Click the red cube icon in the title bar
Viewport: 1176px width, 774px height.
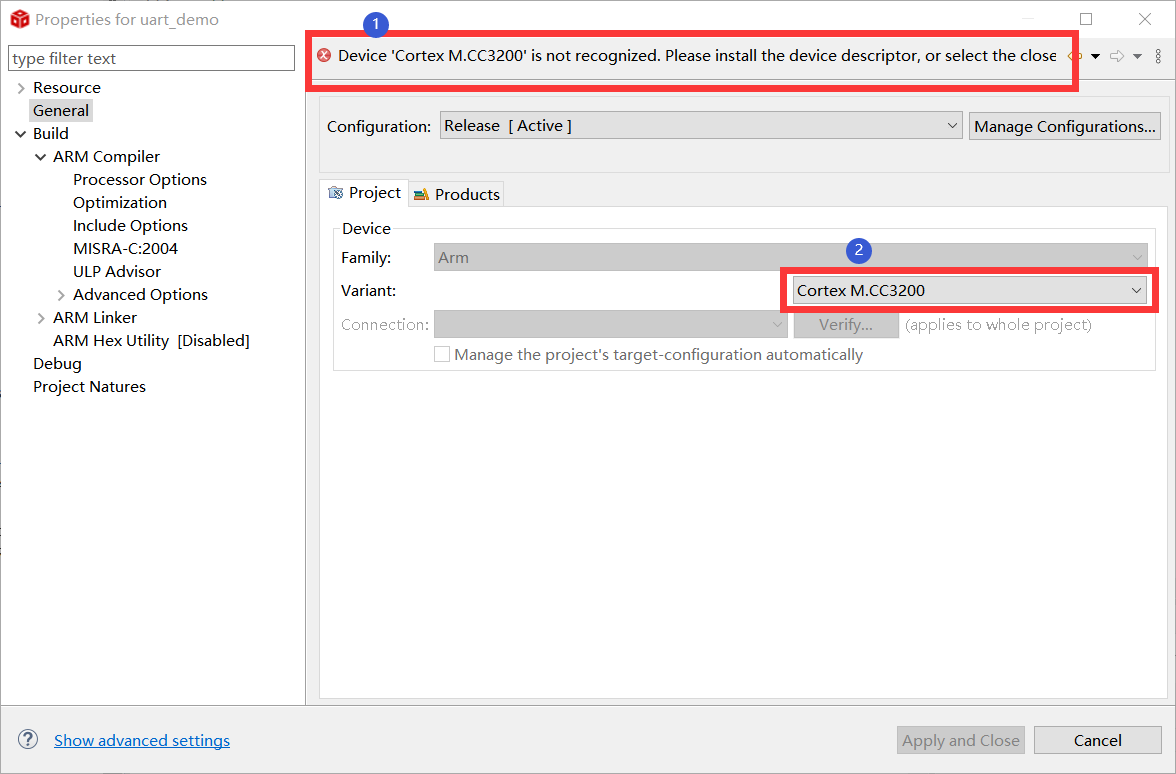tap(20, 18)
